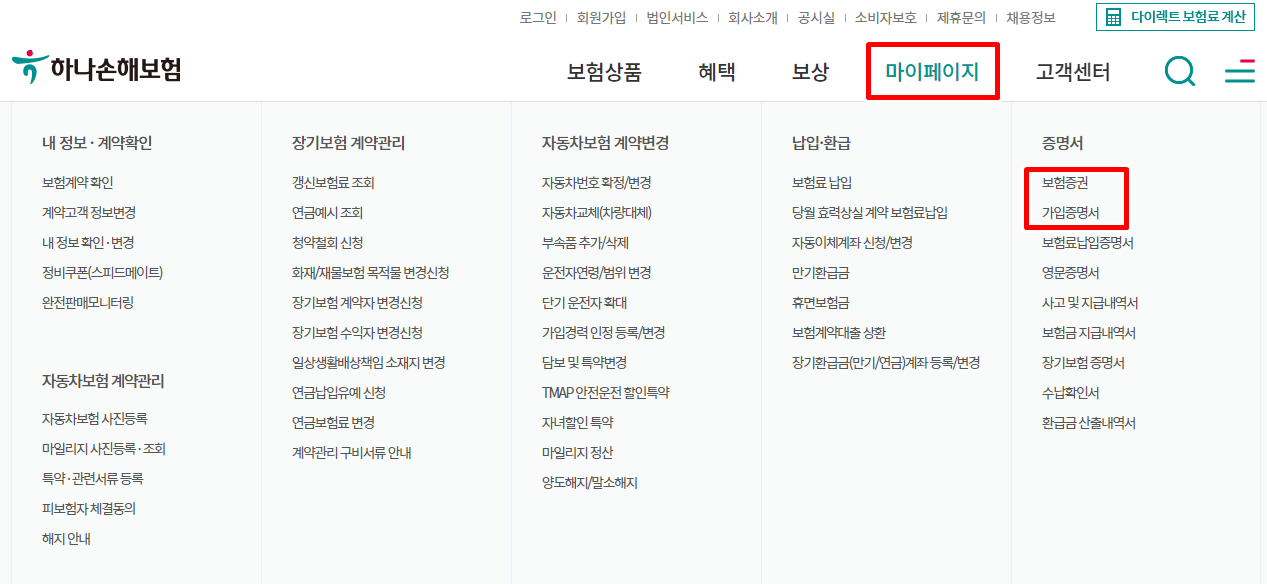Select TMAP 안전운전 할인특약
Viewport: 1267px width, 584px height.
606,393
